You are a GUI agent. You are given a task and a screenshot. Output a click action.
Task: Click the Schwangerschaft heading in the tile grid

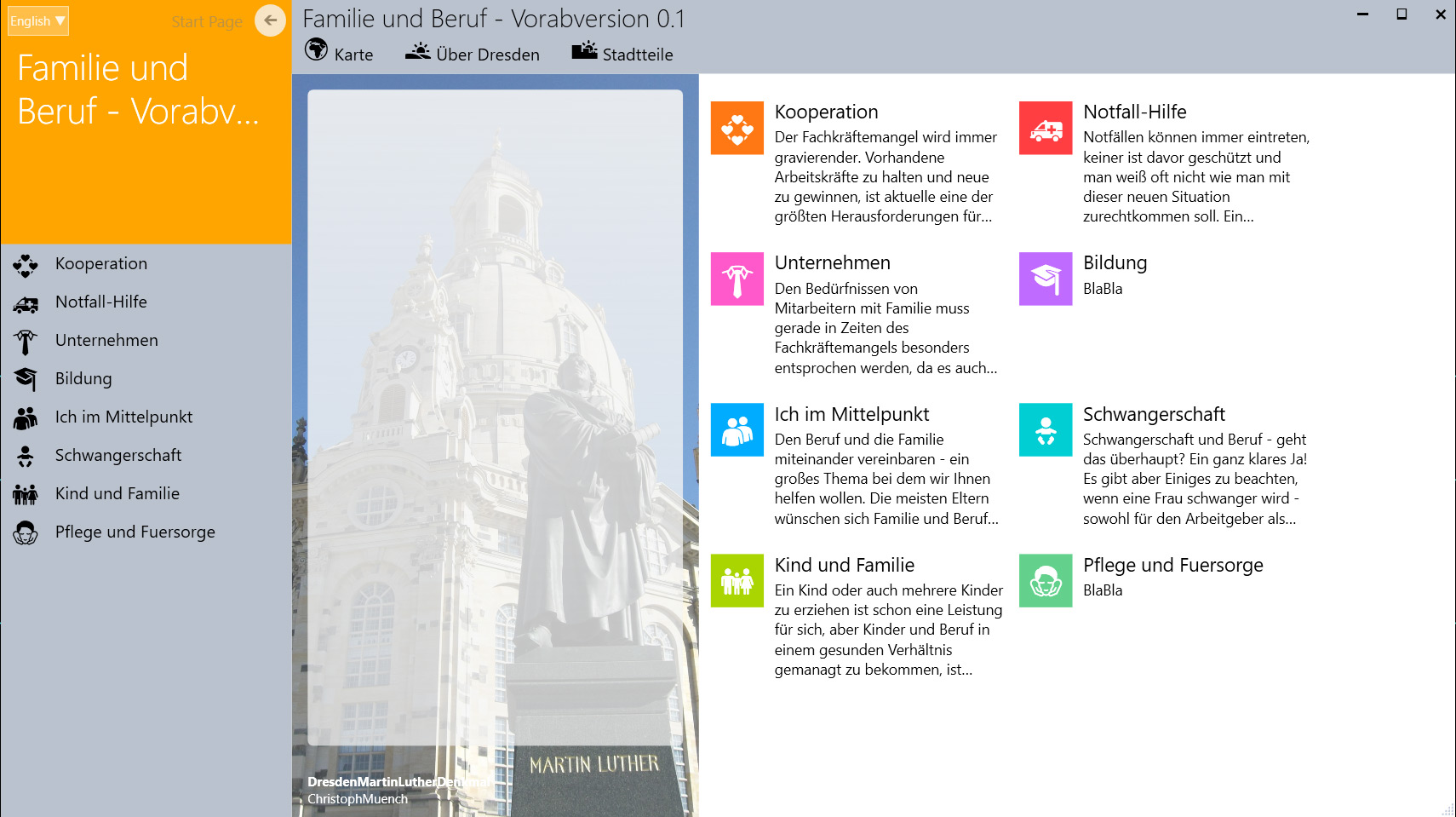click(x=1154, y=415)
